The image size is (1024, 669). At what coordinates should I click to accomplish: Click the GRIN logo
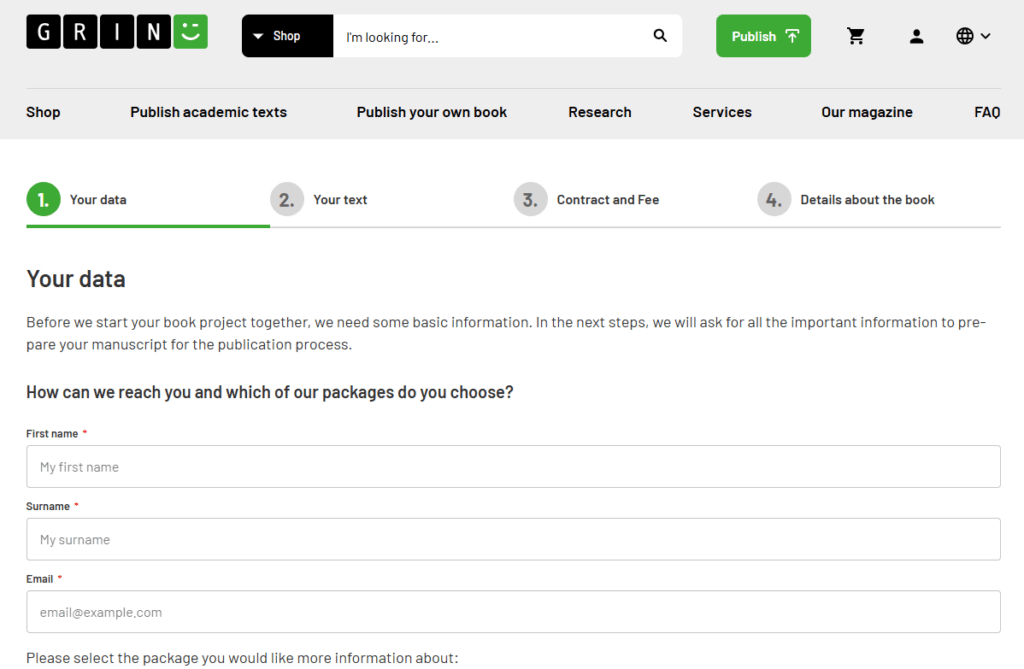(116, 32)
